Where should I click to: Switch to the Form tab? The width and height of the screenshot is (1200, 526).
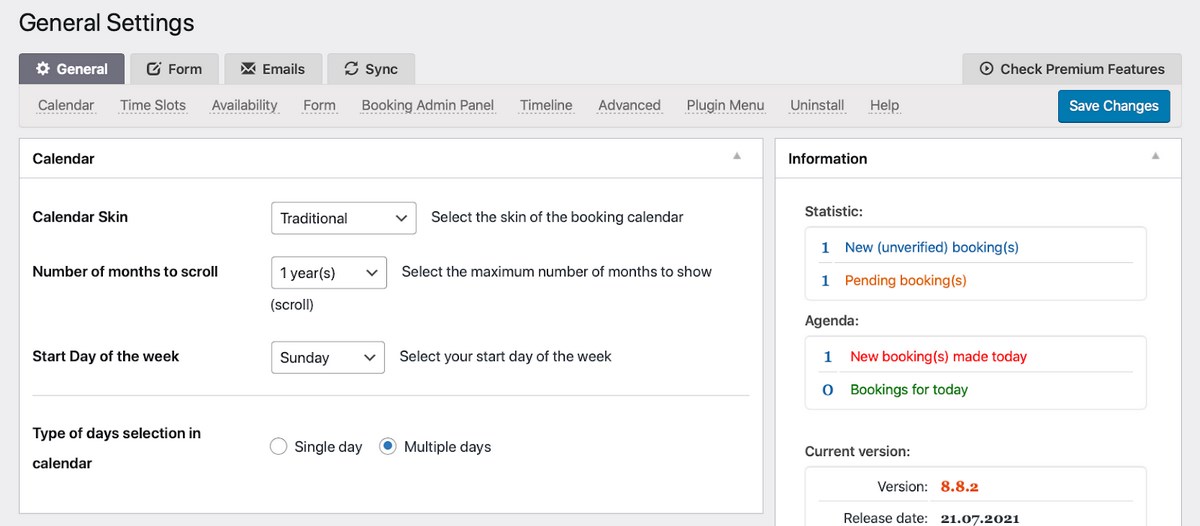point(174,69)
